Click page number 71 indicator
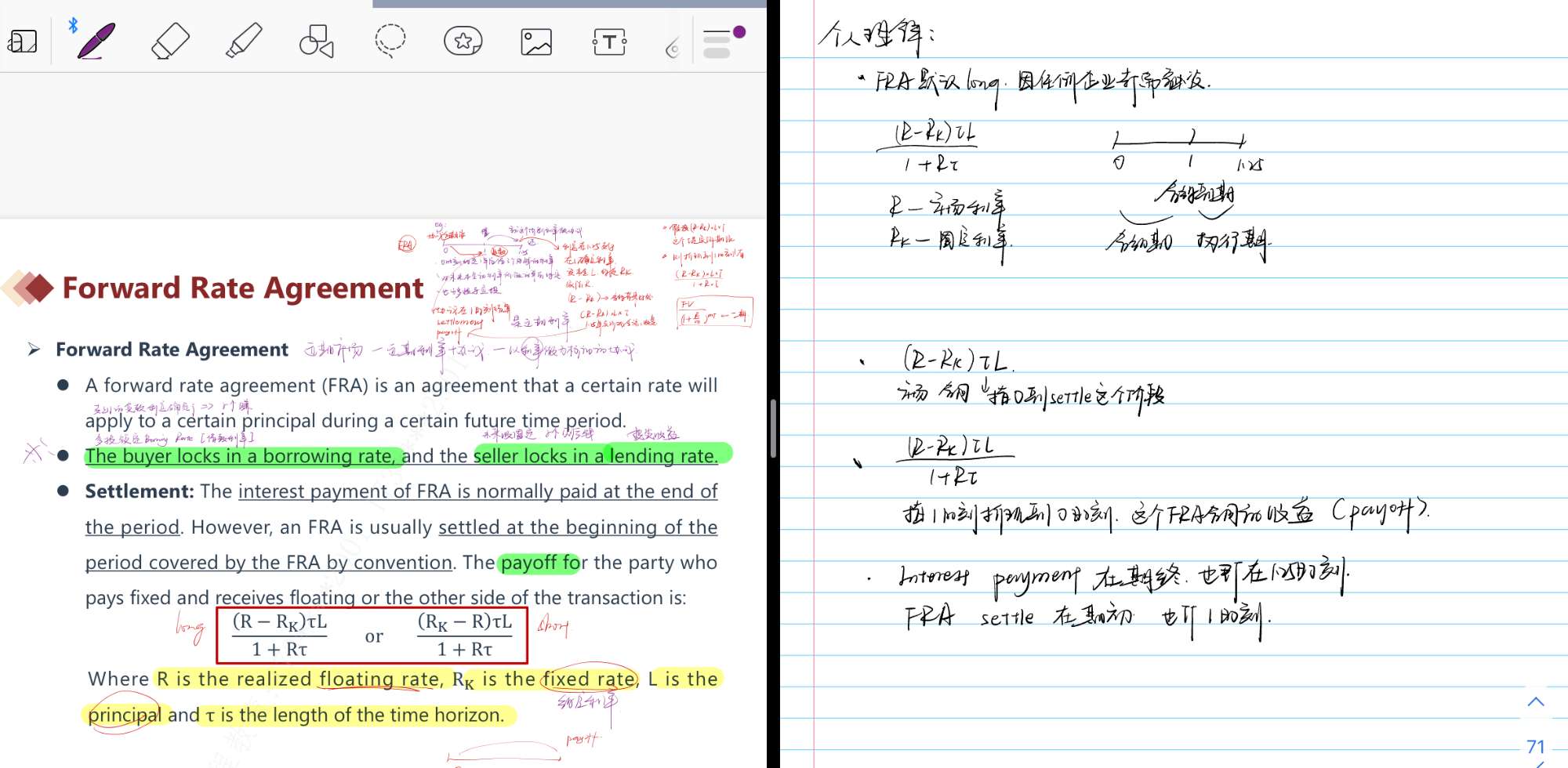 1536,747
